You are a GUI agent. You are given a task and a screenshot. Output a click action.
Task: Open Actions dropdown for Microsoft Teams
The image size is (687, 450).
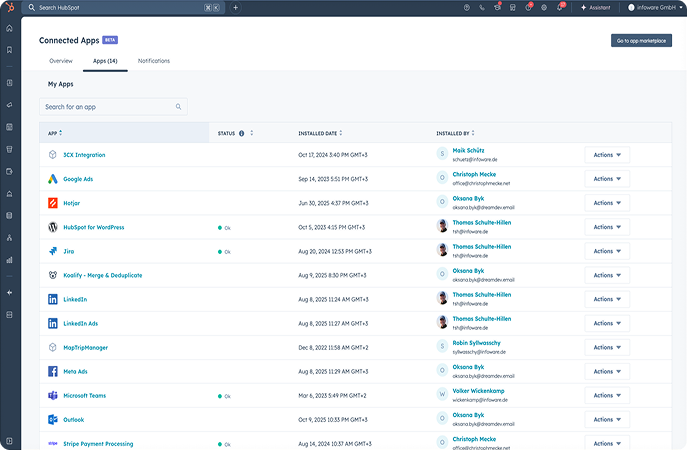point(607,395)
